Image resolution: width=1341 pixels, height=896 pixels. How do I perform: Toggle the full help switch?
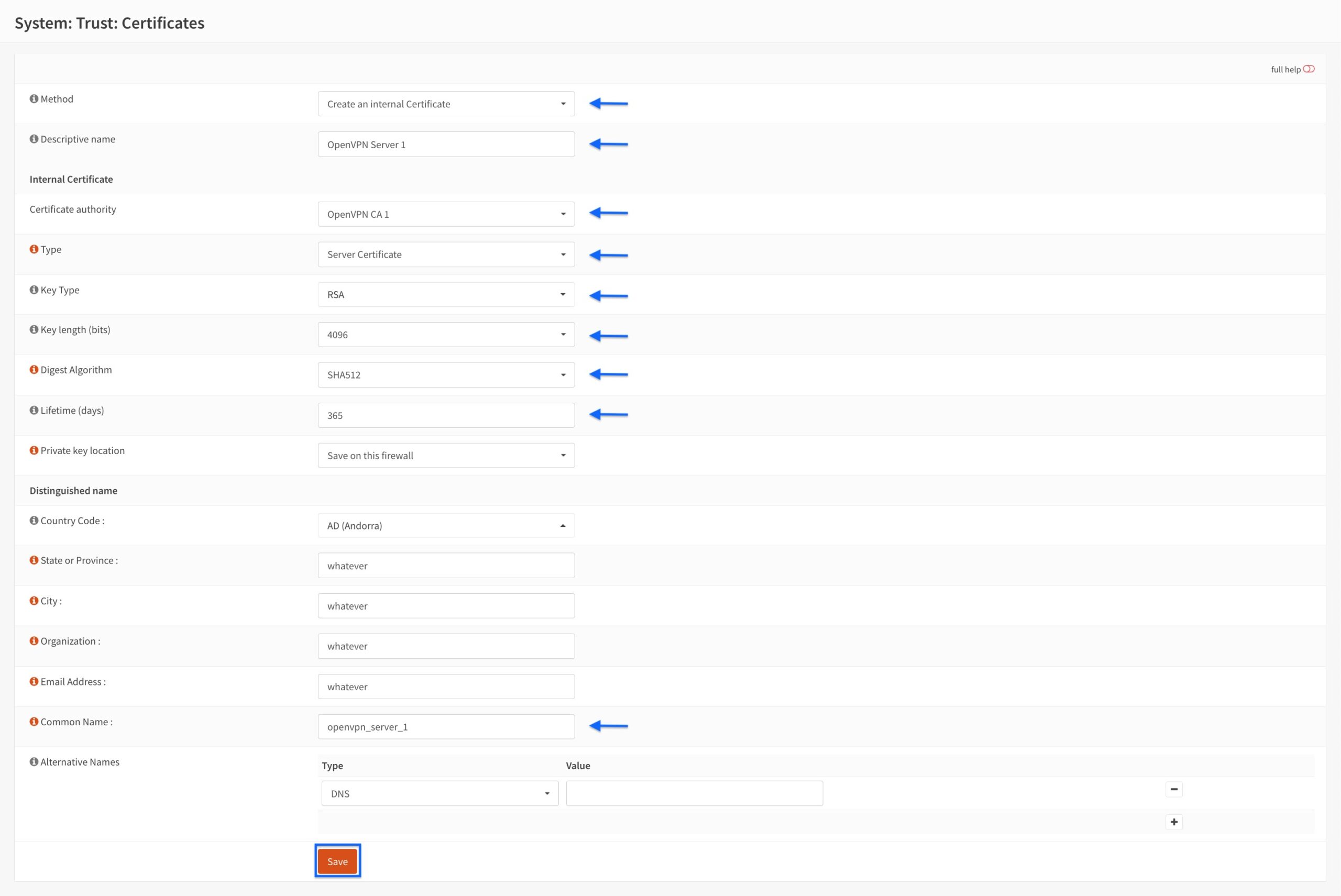1309,69
